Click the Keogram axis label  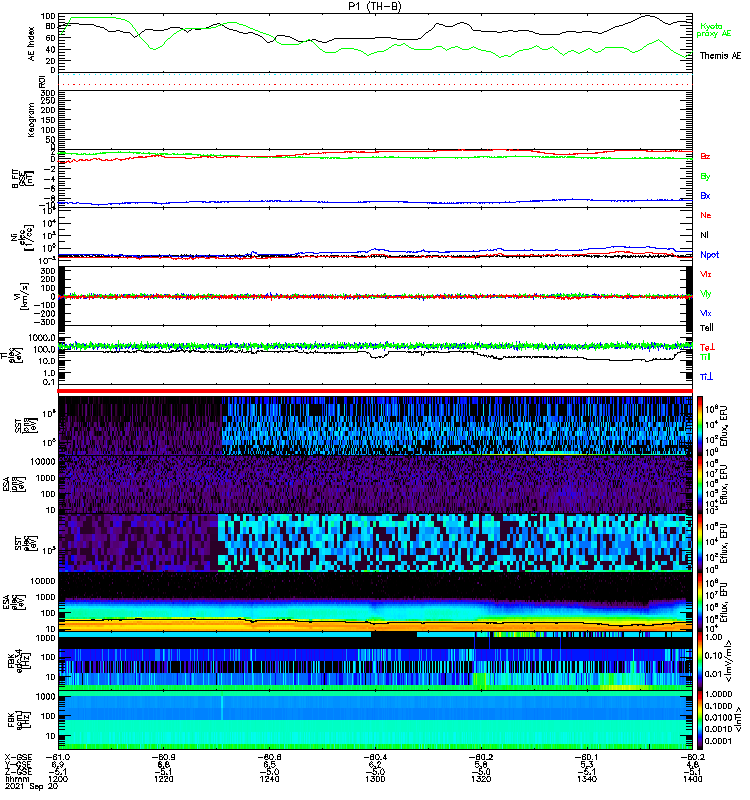(32, 120)
